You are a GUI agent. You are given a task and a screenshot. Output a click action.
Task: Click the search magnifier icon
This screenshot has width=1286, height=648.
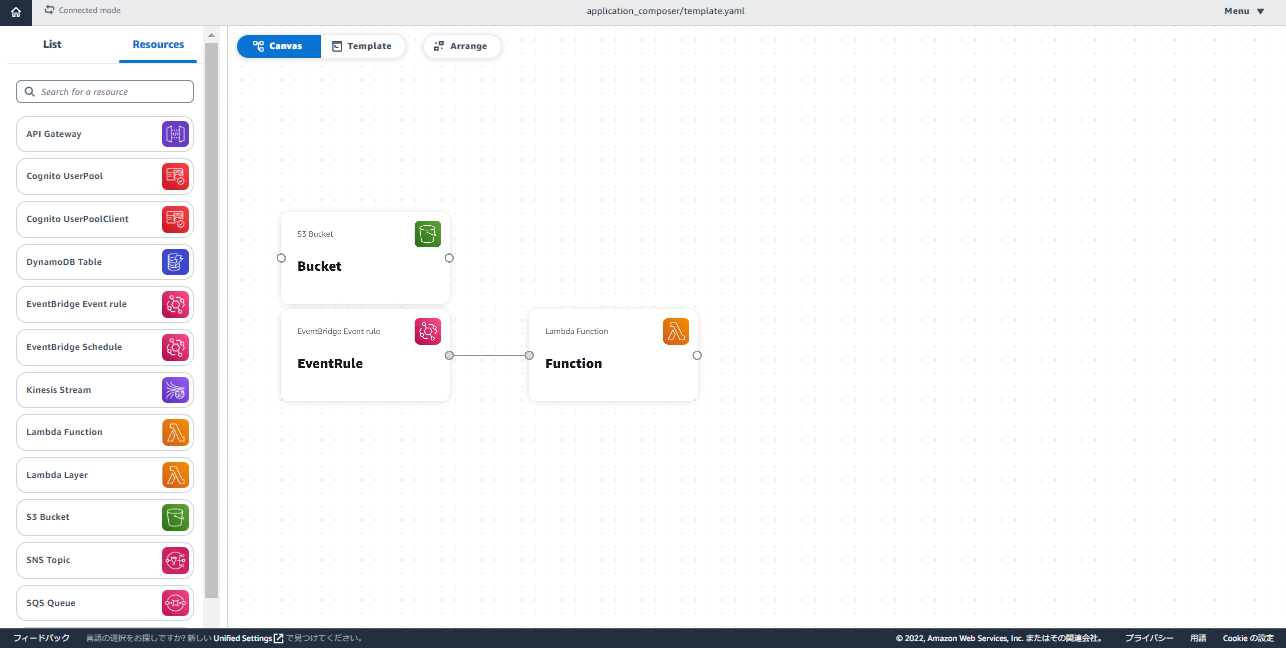(x=29, y=92)
